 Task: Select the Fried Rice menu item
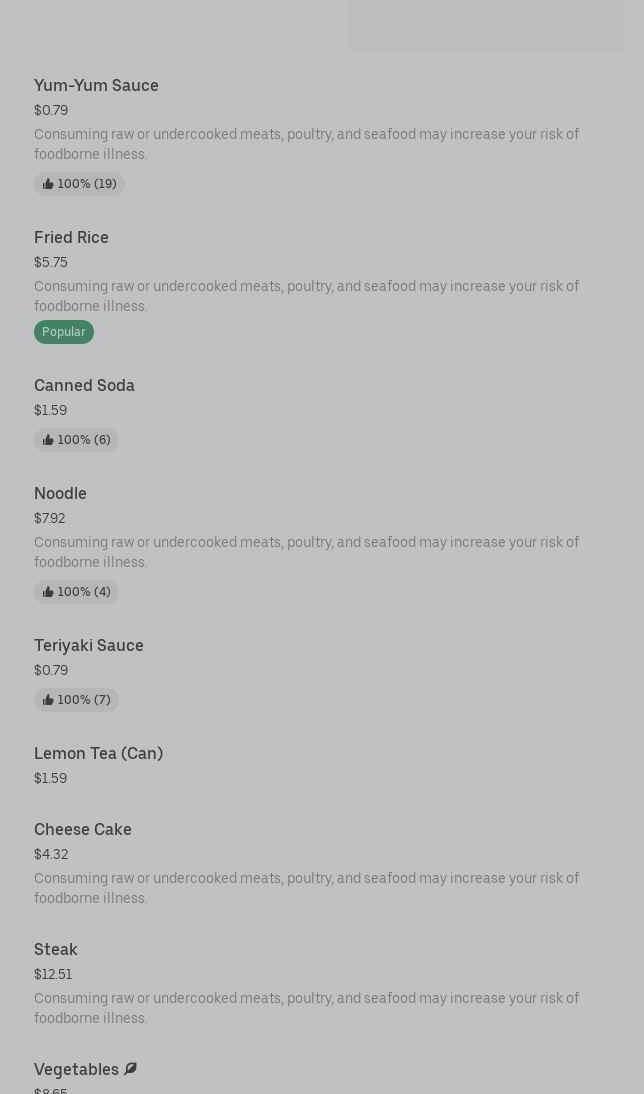point(71,238)
